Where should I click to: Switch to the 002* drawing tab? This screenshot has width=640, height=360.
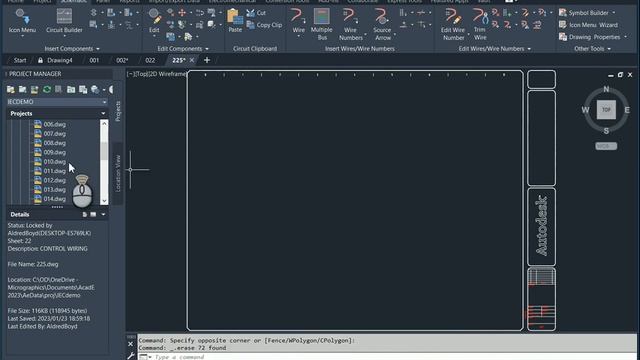click(122, 60)
